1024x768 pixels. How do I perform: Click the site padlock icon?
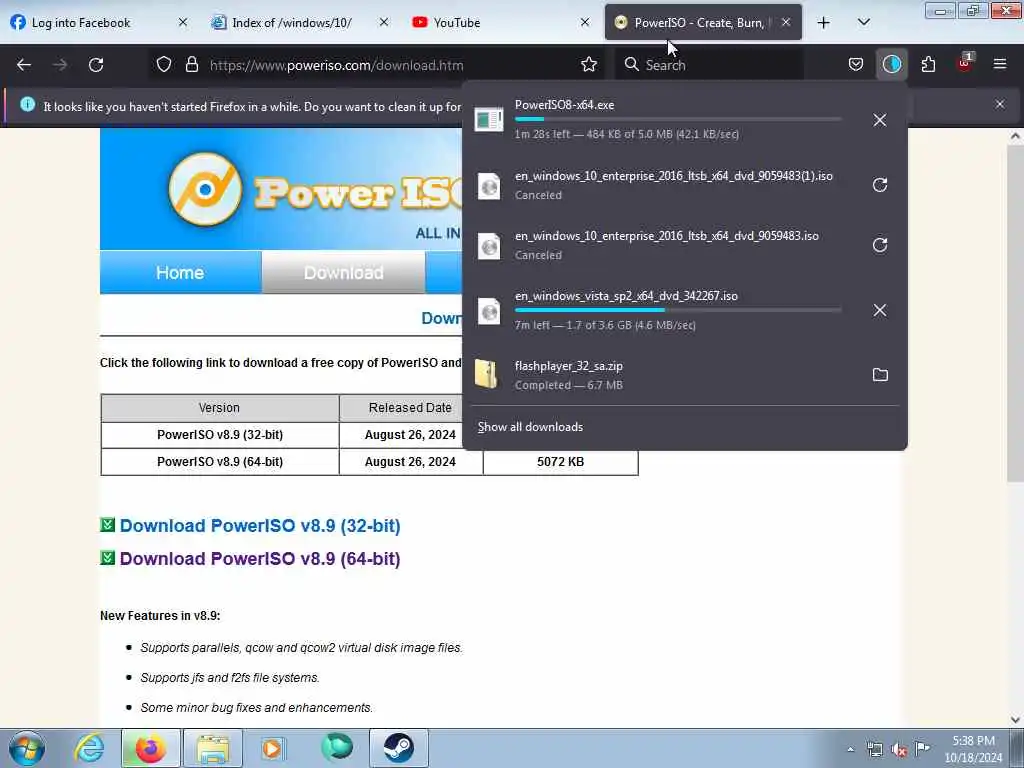pos(191,65)
